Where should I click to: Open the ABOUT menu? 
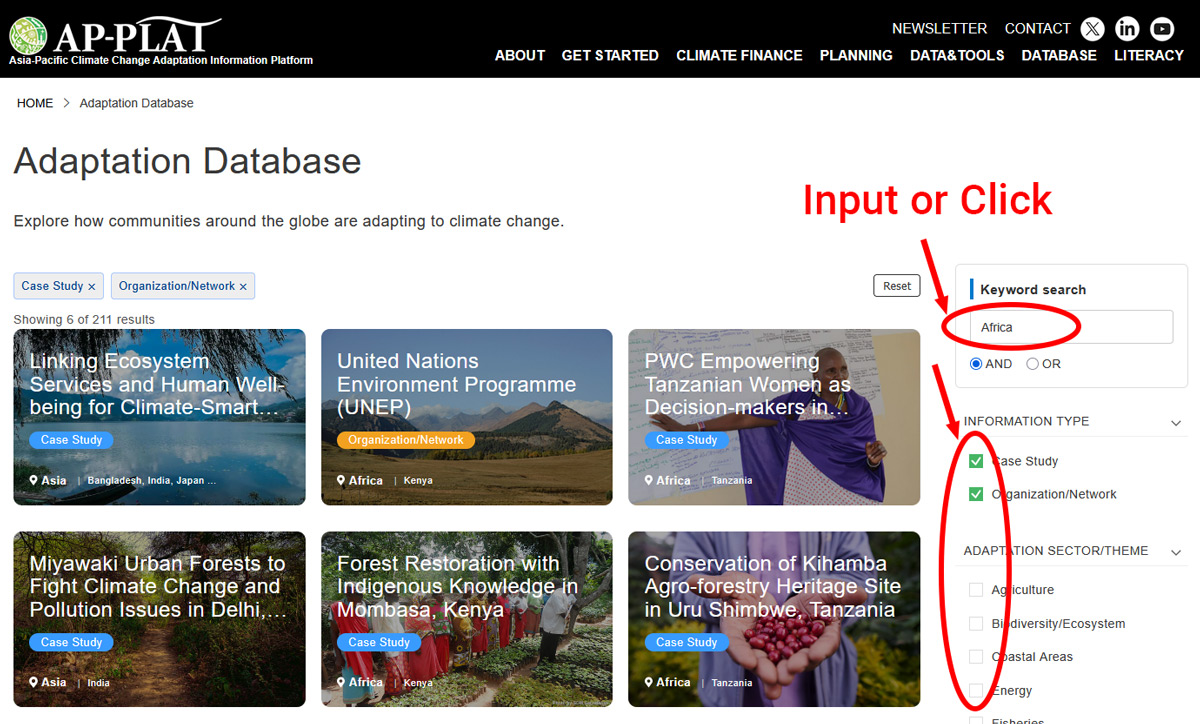pos(520,56)
